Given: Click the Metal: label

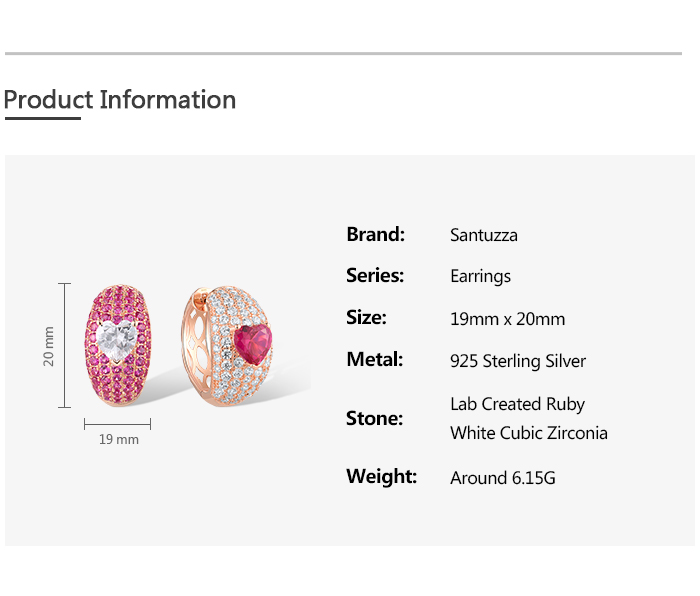Looking at the screenshot, I should click(x=374, y=359).
